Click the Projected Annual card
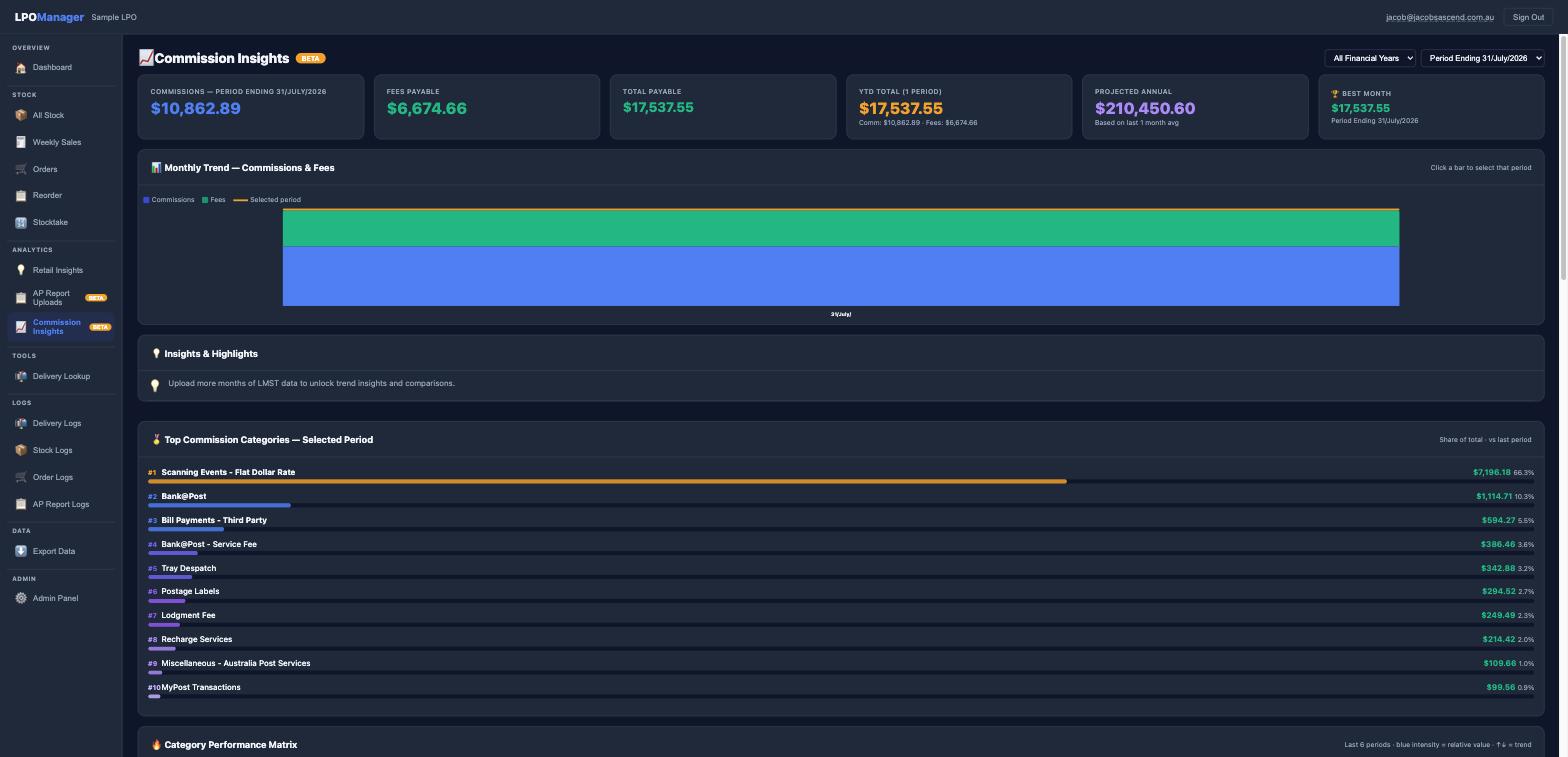Screen dimensions: 1568x757 [x=1195, y=106]
